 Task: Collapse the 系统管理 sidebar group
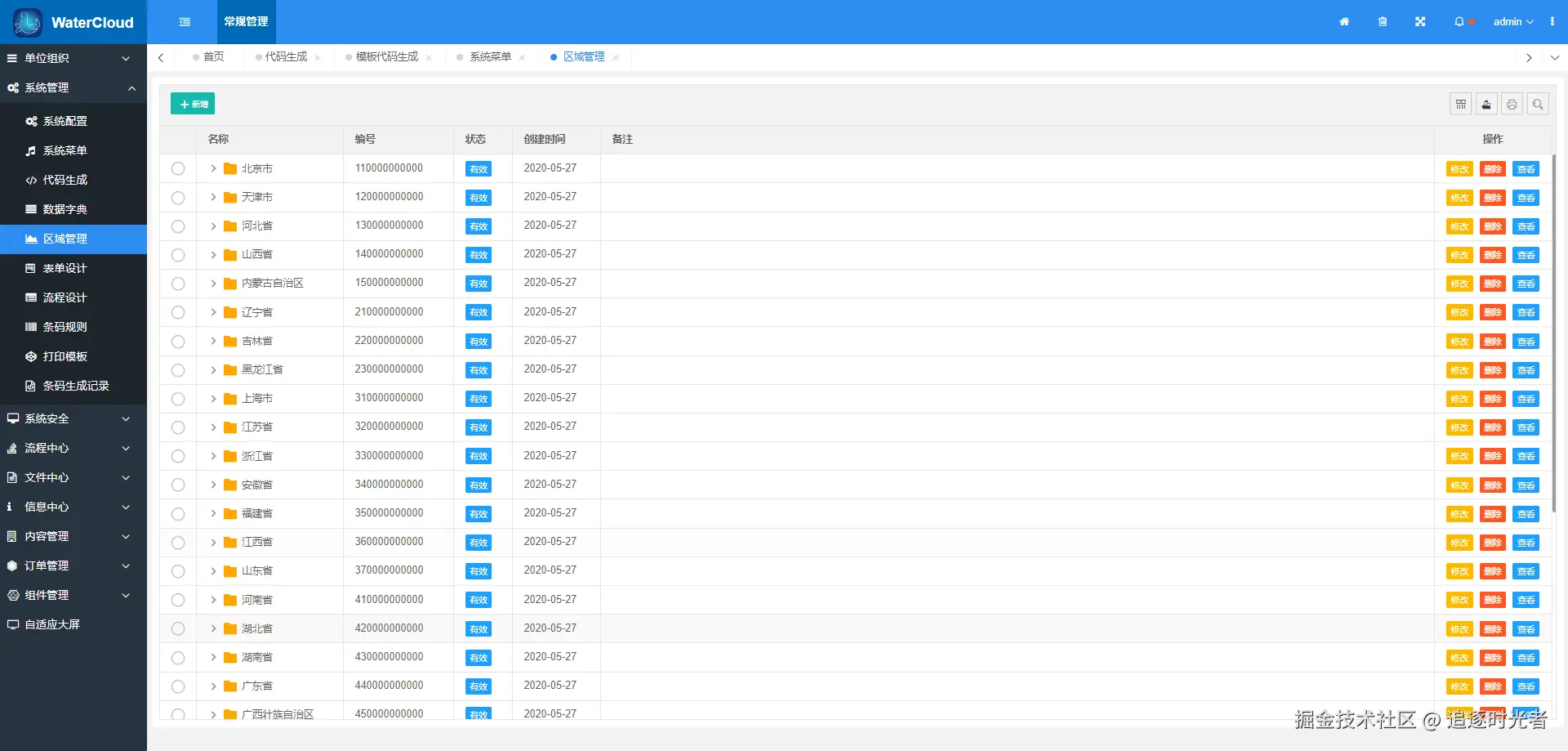coord(73,88)
